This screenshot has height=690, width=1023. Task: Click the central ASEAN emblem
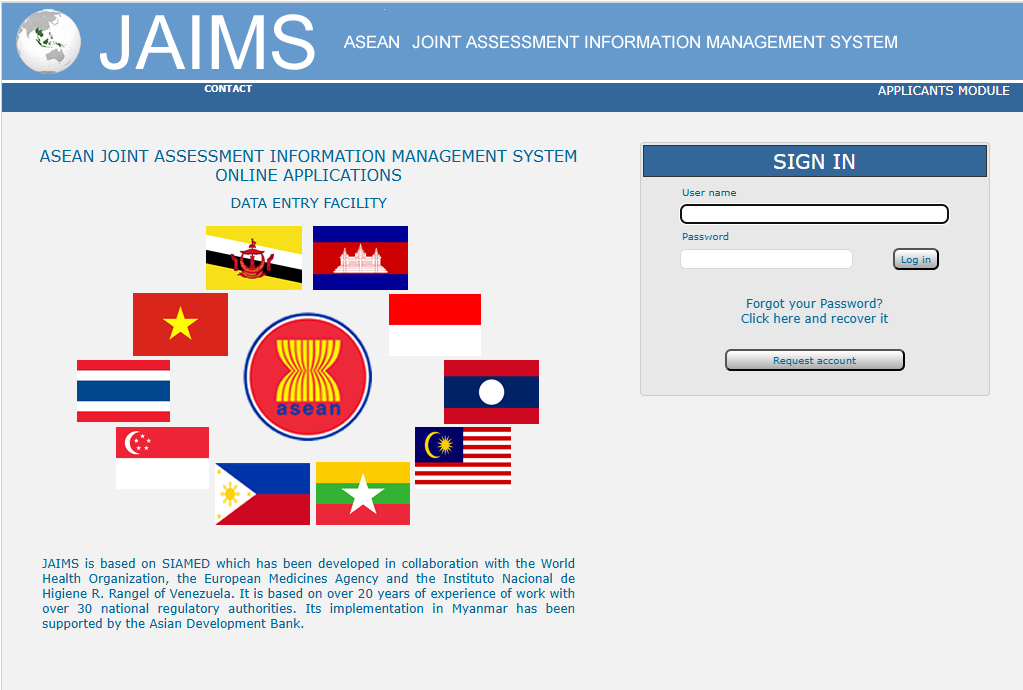click(x=308, y=377)
